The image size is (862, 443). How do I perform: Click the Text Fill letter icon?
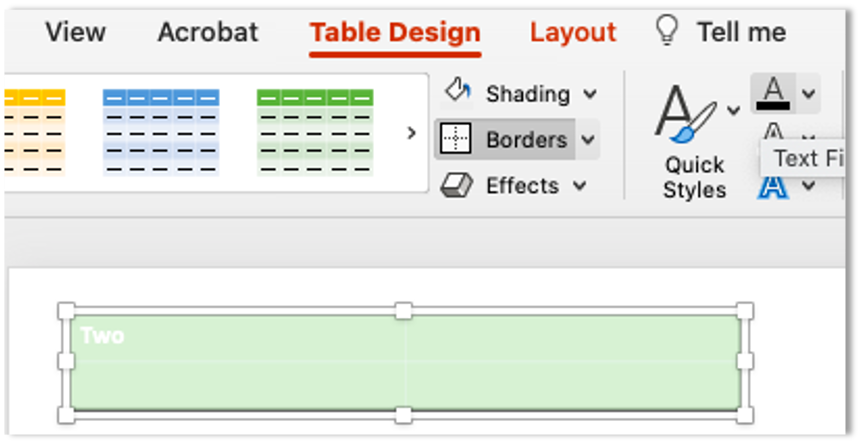pyautogui.click(x=772, y=93)
